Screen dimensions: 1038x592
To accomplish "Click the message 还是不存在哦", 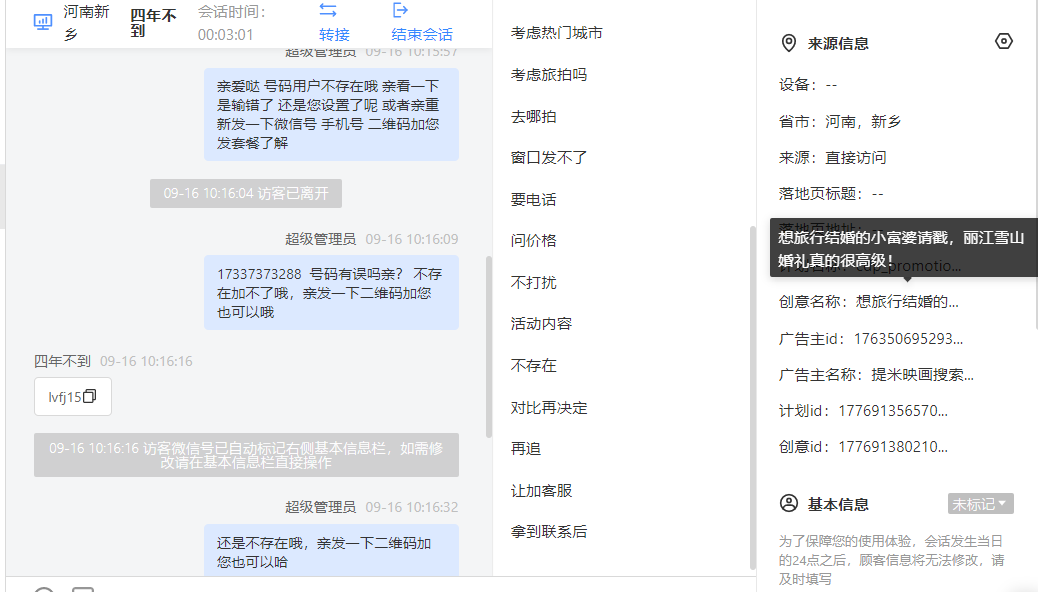I will click(x=331, y=550).
